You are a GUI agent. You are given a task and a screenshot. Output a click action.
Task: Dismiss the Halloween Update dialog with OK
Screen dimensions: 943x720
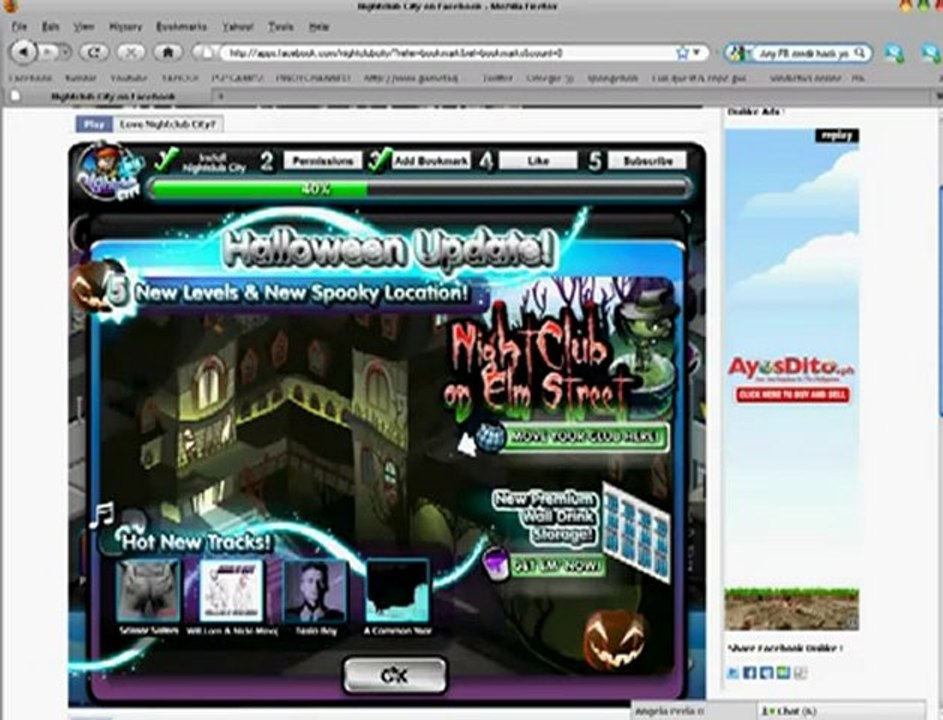(395, 675)
